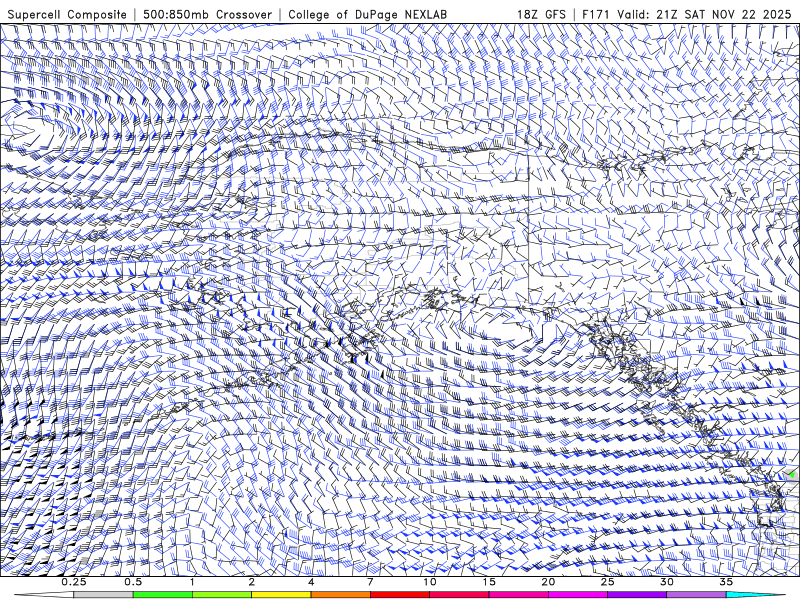Click the yellow 2–4 legend color segment
The image size is (800, 600).
pyautogui.click(x=281, y=595)
